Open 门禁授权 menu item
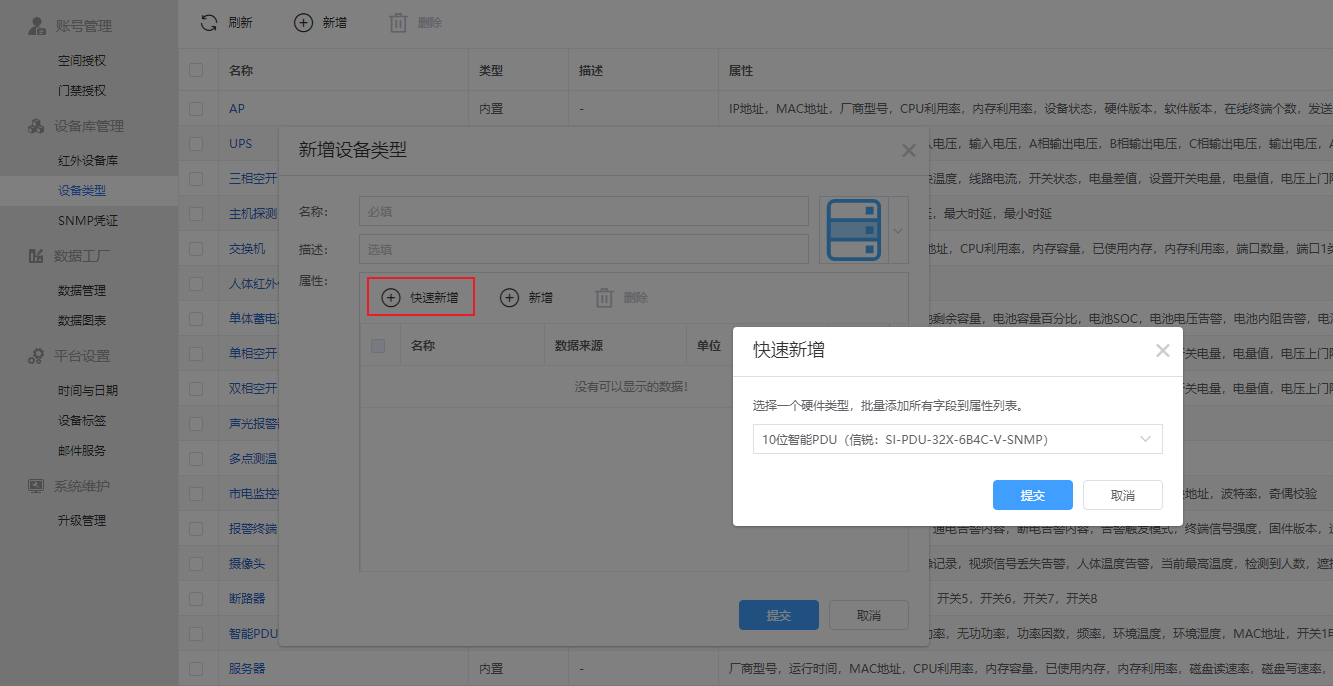This screenshot has height=686, width=1333. point(82,90)
